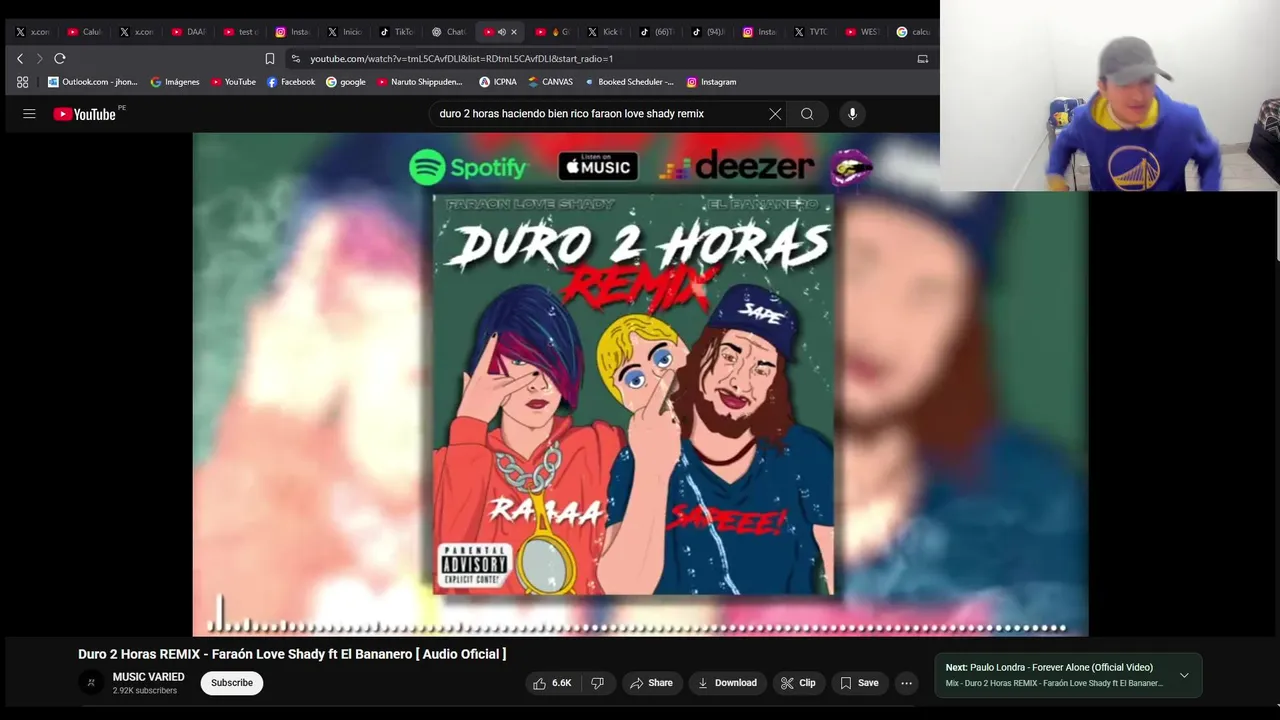Switch to the (94) TikTok tab
Screen dimensions: 1280x720
[x=709, y=32]
